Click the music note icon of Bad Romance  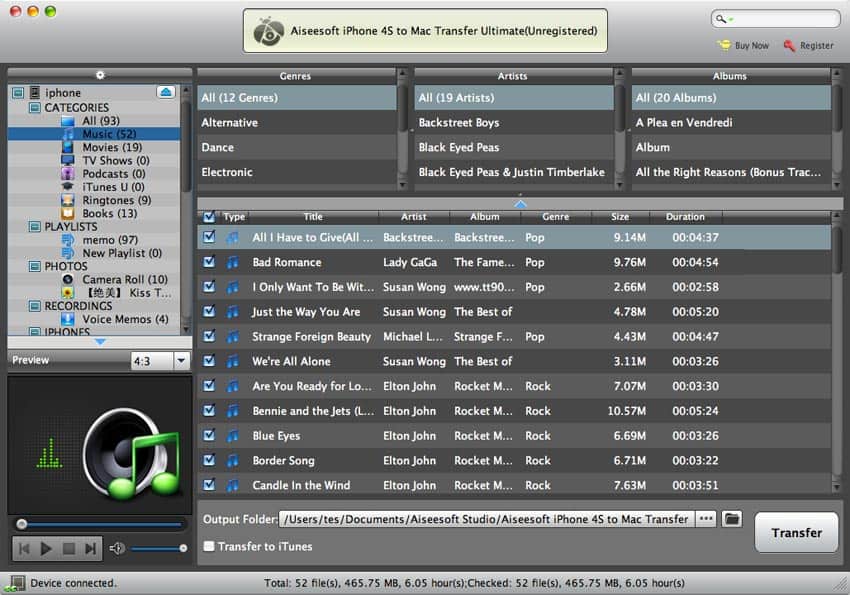tap(233, 262)
